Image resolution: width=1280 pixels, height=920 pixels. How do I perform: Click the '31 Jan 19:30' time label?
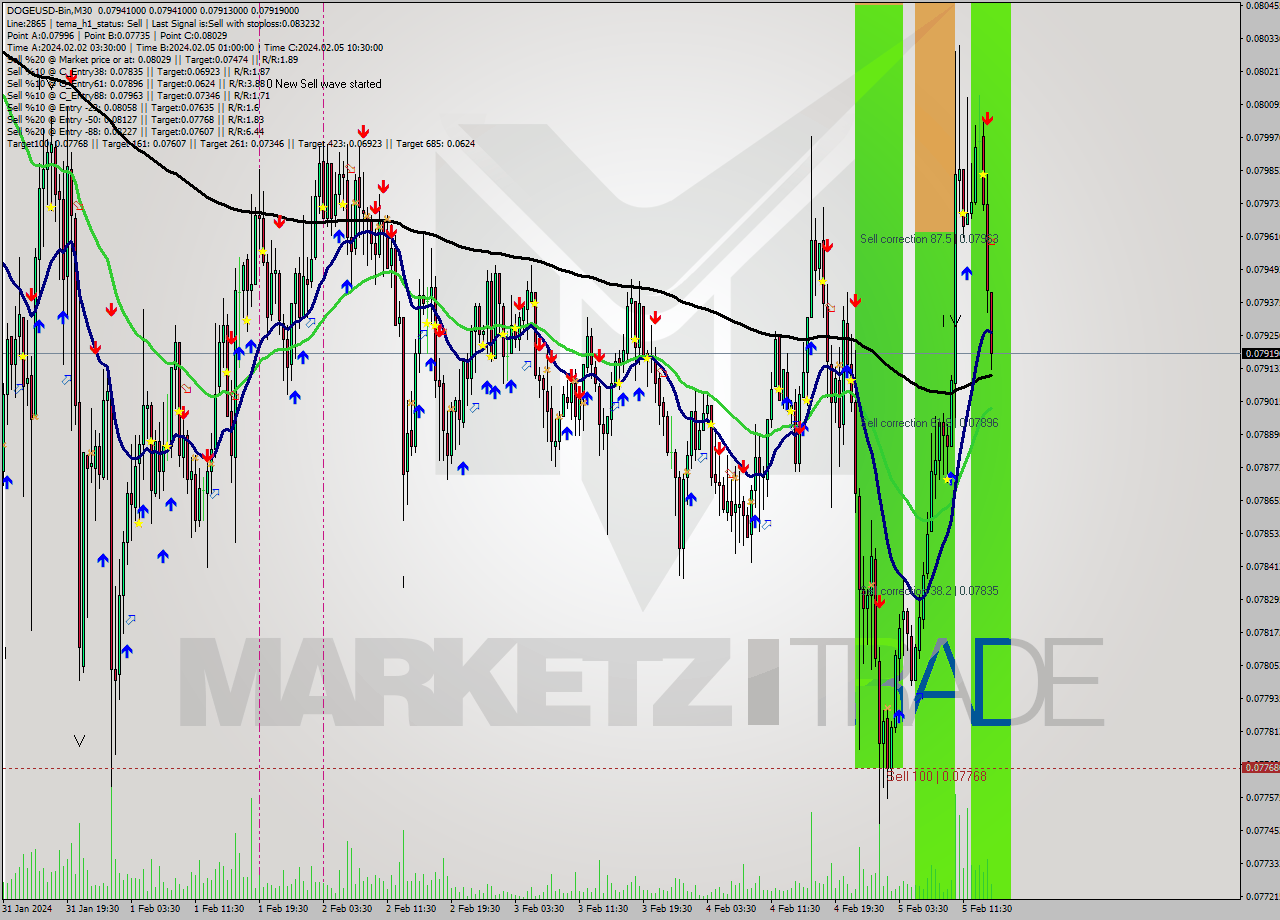click(x=92, y=909)
